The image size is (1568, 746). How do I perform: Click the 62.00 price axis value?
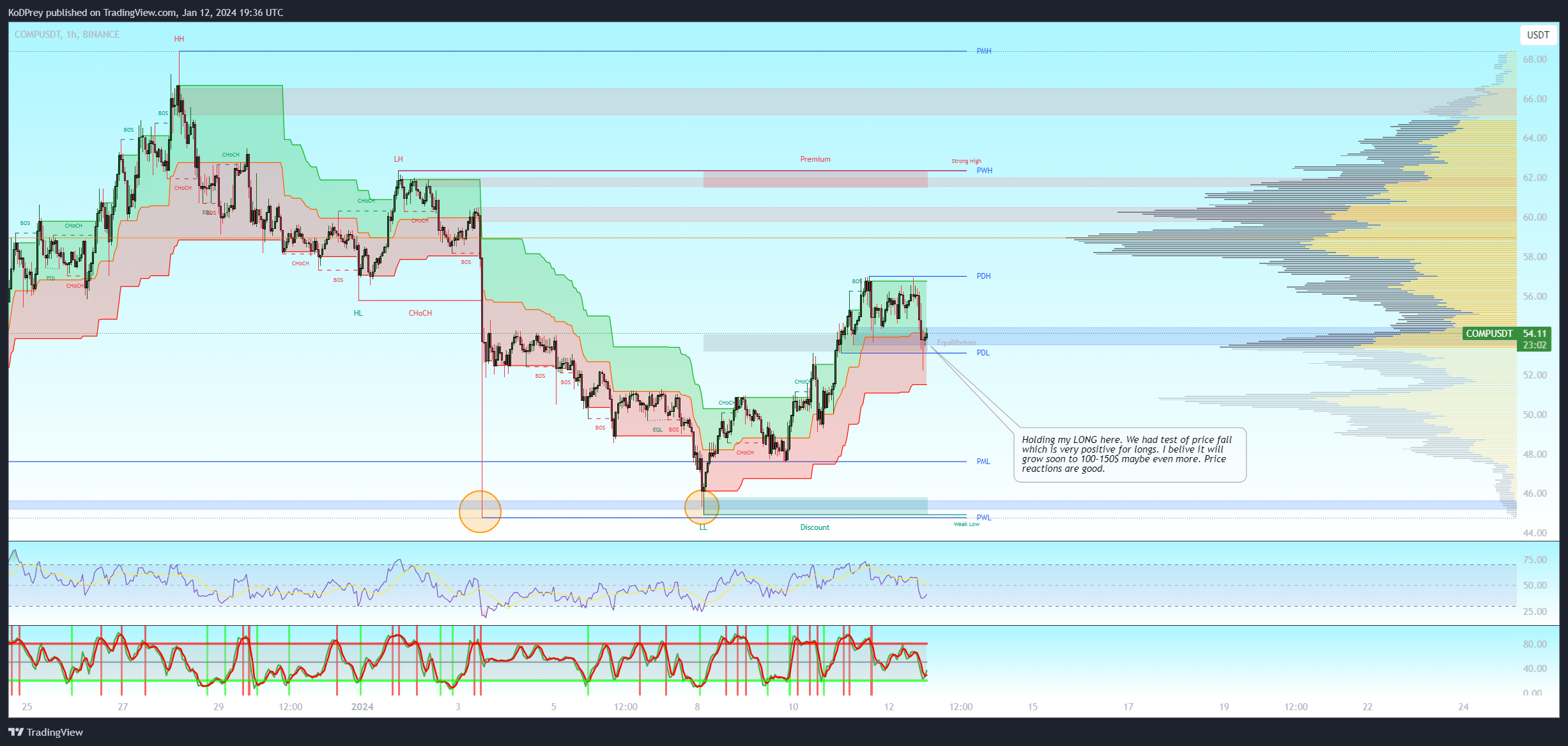pos(1535,178)
